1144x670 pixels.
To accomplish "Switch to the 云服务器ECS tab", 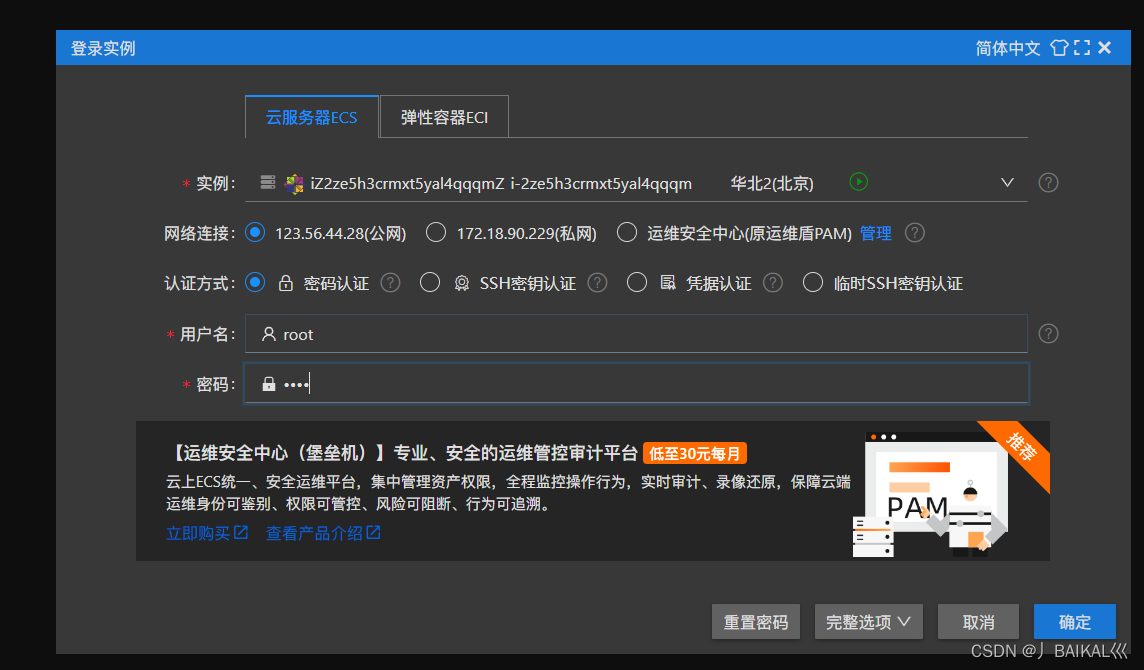I will [x=312, y=117].
